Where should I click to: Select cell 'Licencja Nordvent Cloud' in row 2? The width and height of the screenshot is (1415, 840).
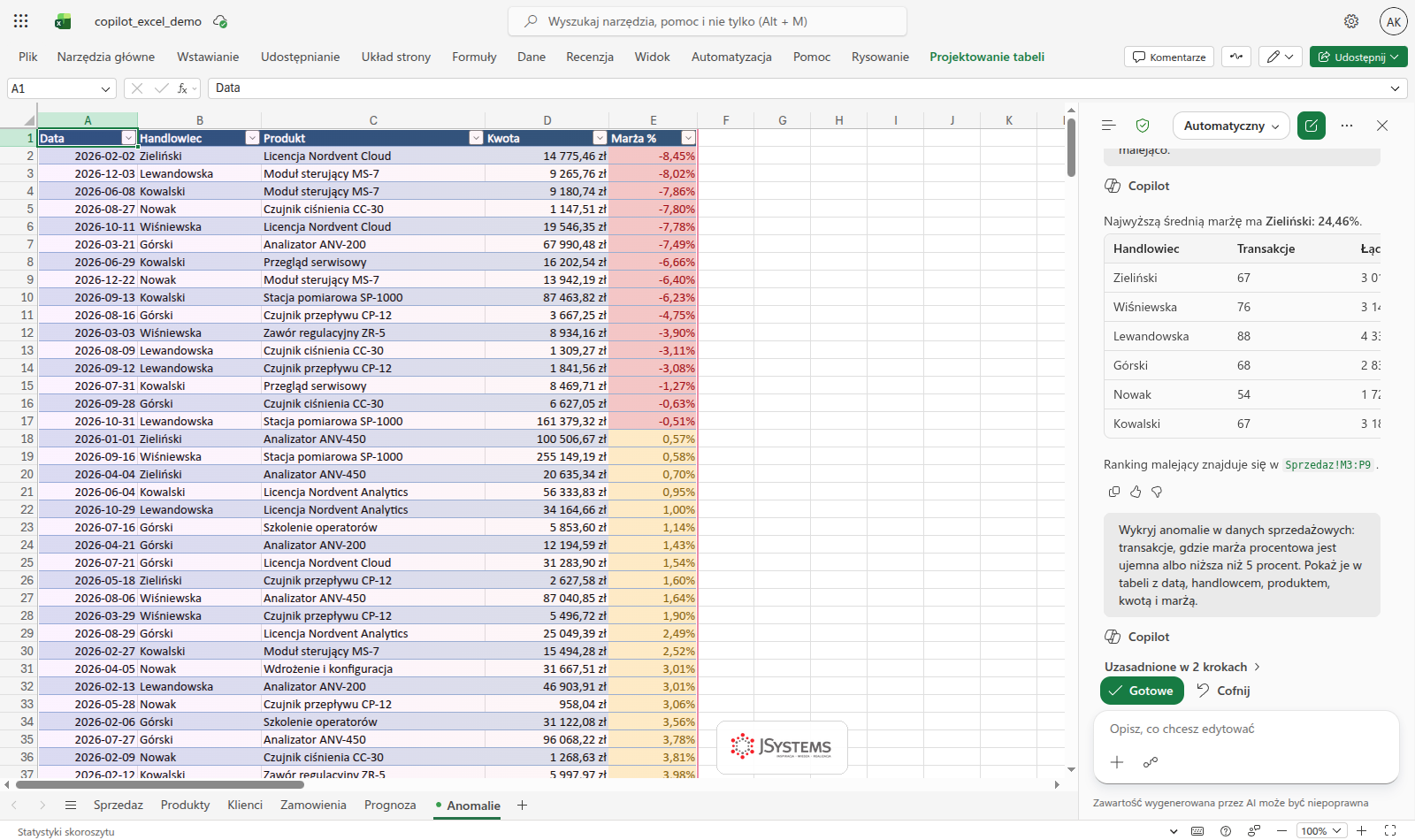373,156
